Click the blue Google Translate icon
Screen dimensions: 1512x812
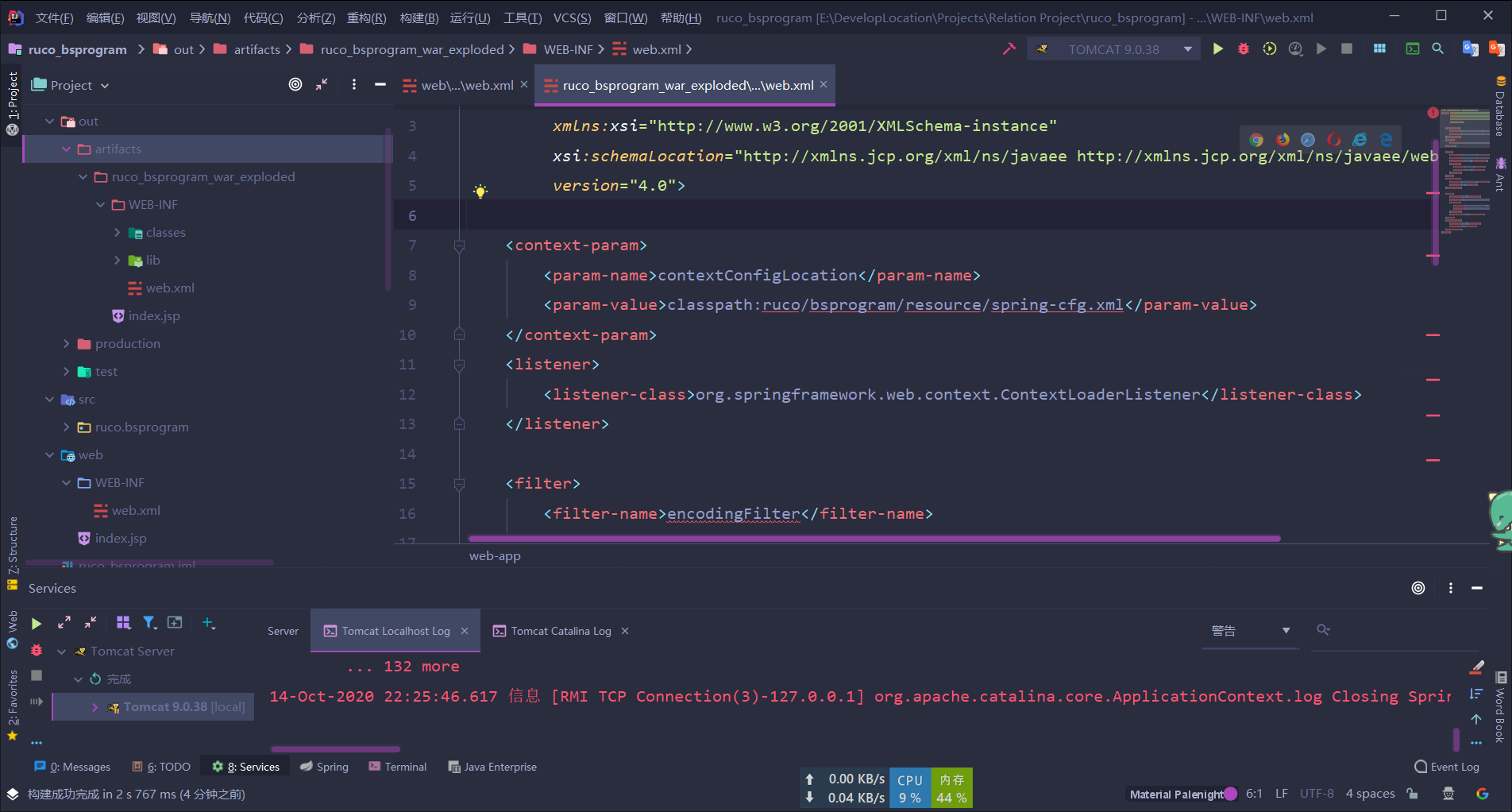point(1471,49)
